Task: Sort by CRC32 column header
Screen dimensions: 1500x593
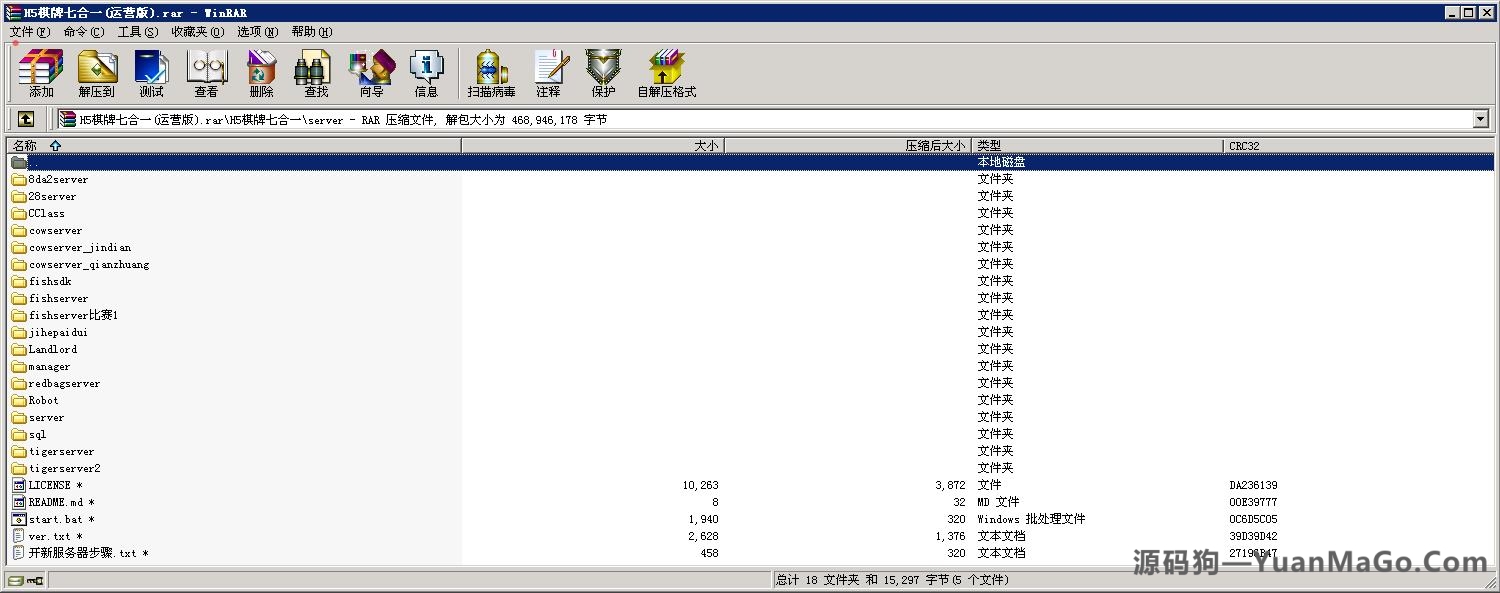Action: (x=1244, y=146)
